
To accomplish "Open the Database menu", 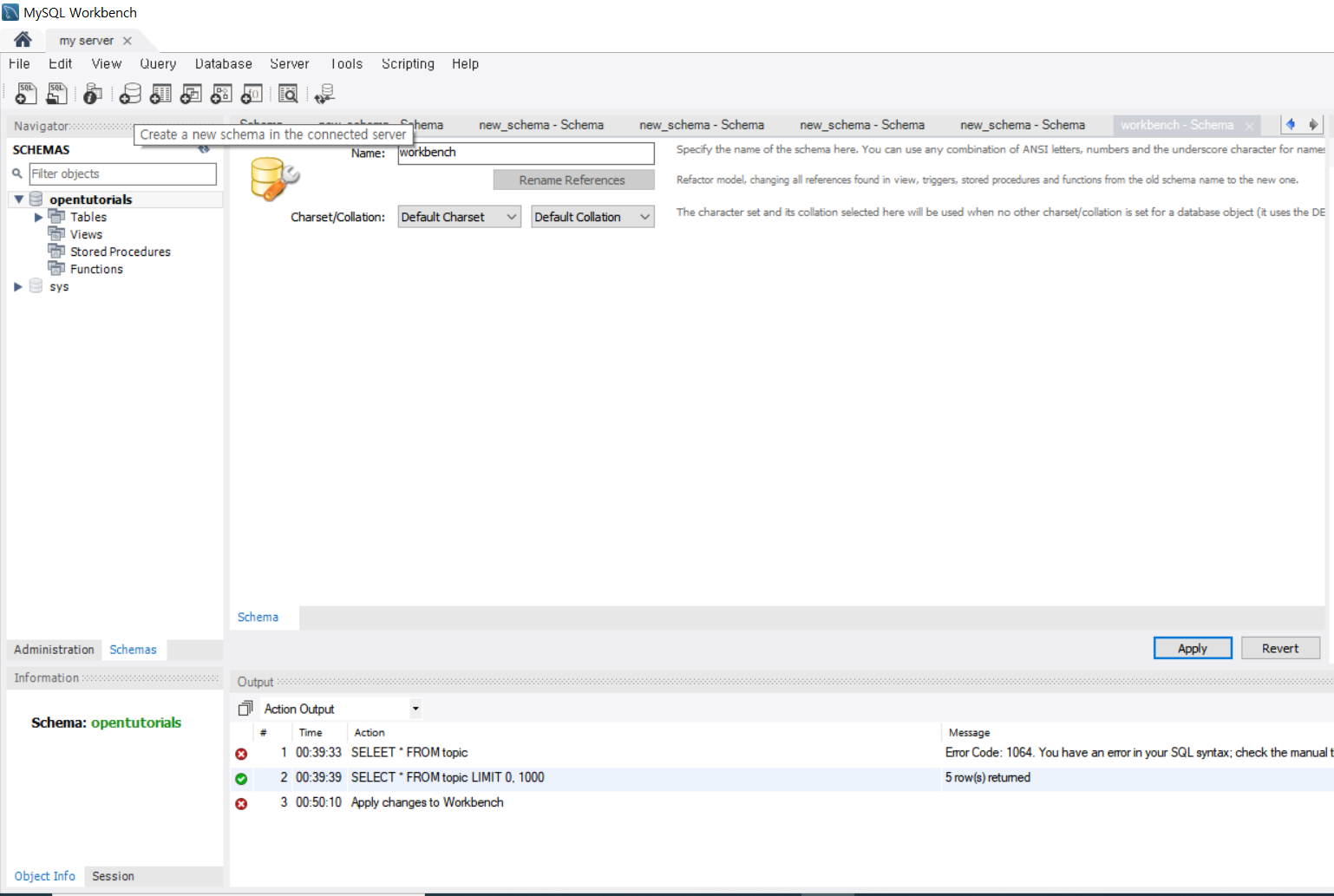I will 223,63.
